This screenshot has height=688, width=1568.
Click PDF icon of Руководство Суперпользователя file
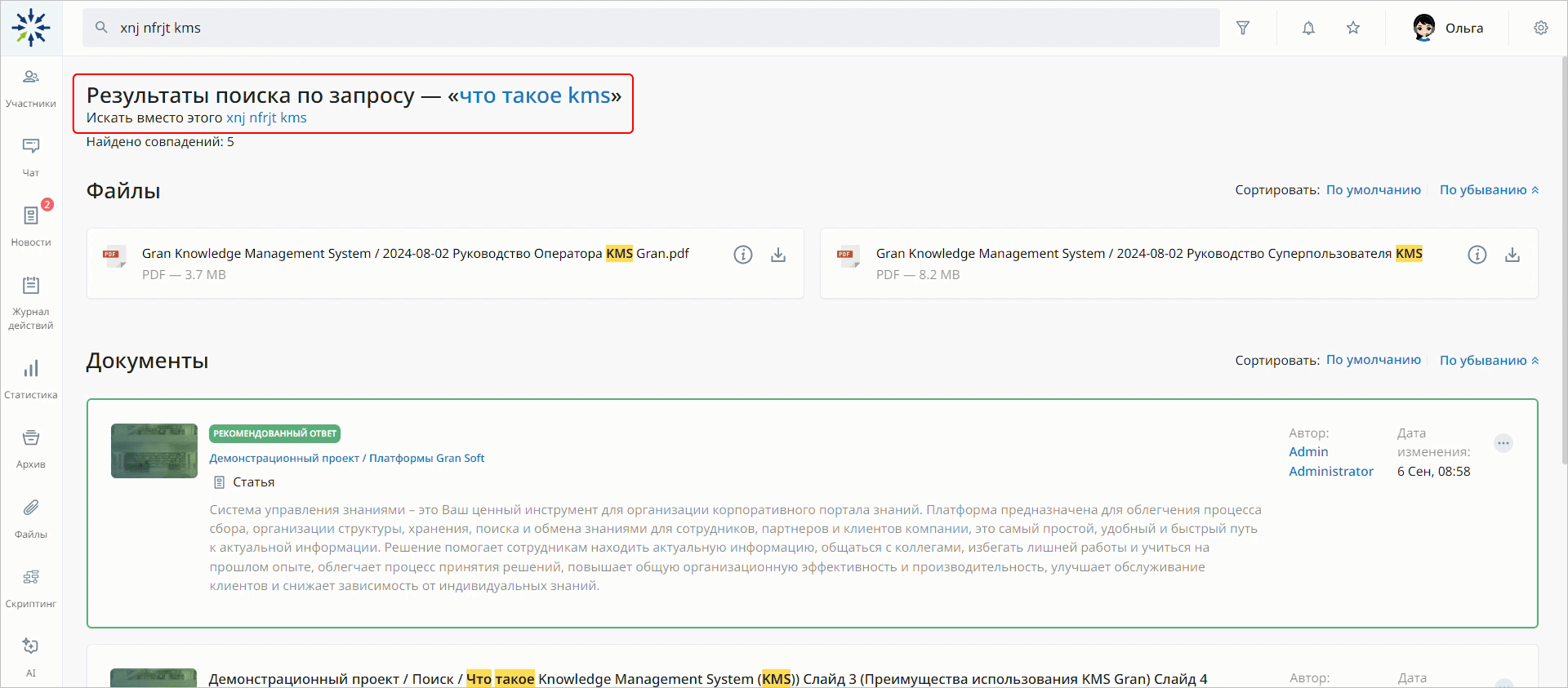tap(848, 256)
